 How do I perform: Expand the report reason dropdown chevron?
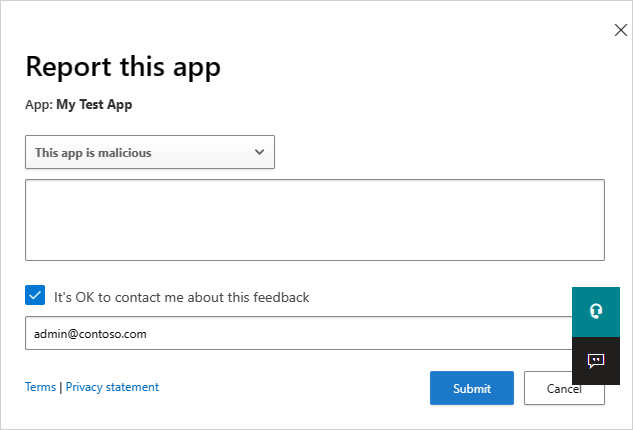[x=260, y=152]
